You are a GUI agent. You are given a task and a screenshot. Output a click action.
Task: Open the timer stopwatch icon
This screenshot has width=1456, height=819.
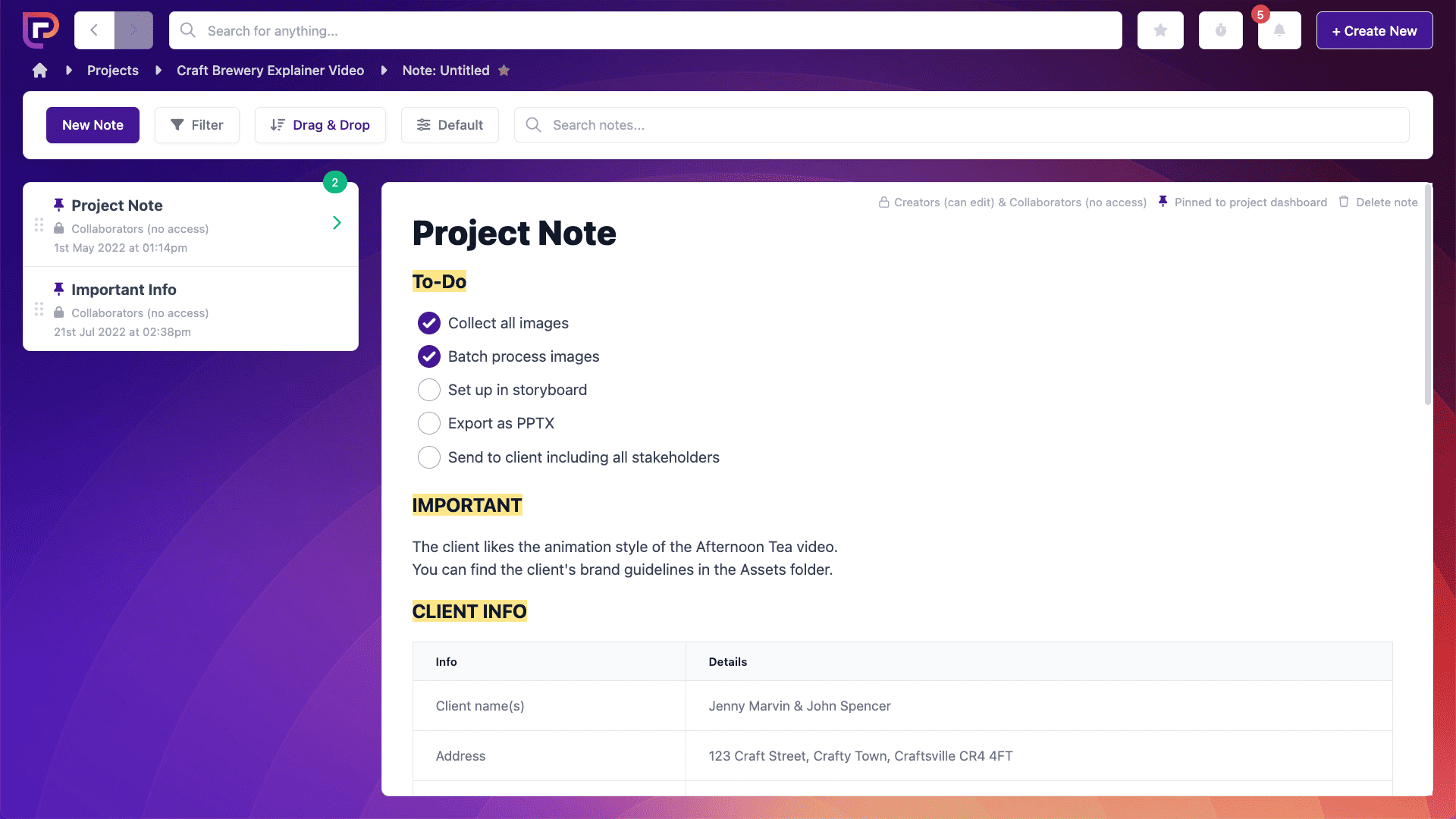coord(1220,30)
